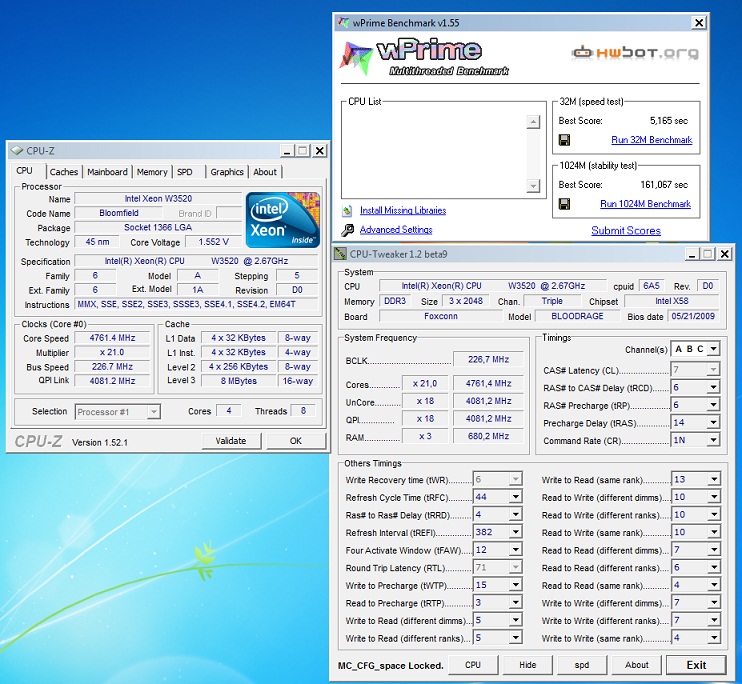Click the Bios date 05/21/2009 field
Image resolution: width=742 pixels, height=684 pixels.
693,316
